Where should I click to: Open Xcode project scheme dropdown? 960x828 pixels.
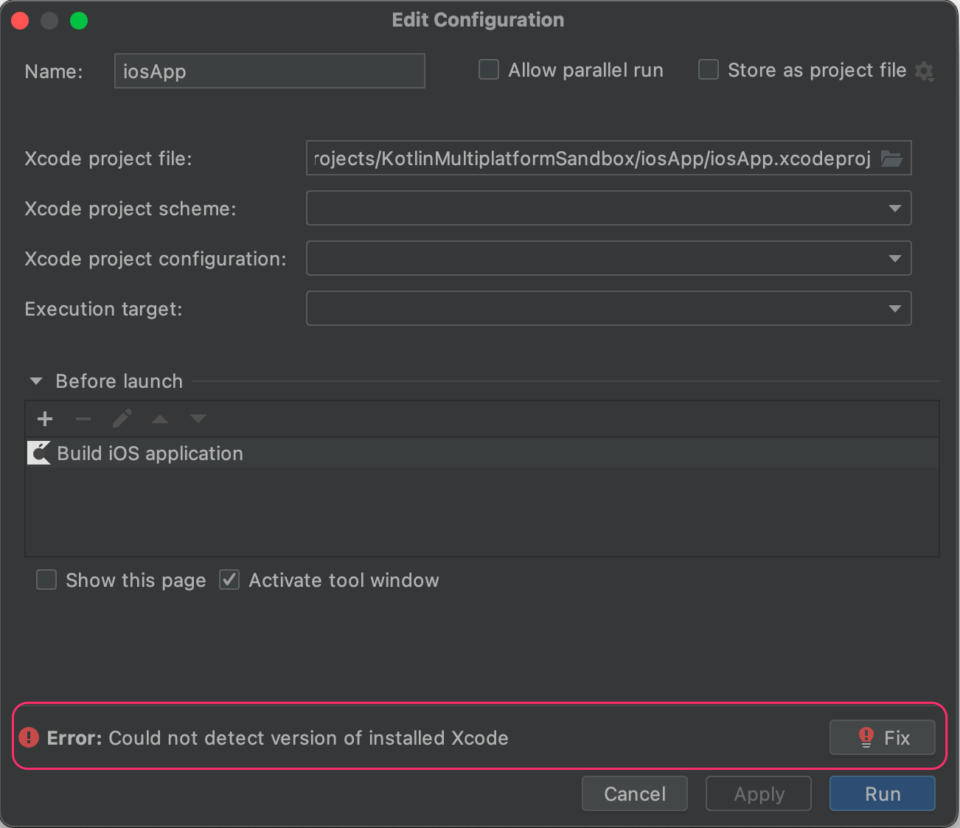pyautogui.click(x=609, y=208)
